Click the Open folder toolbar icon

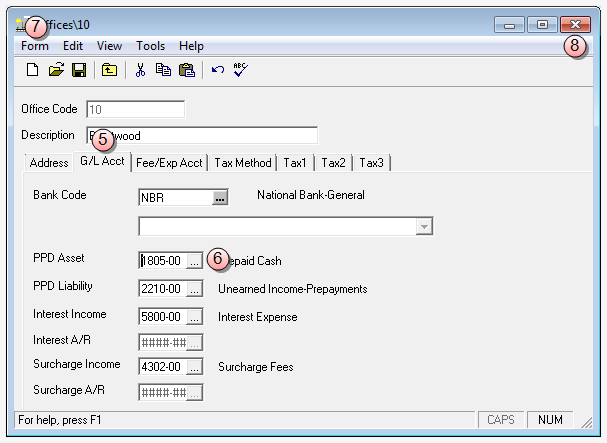point(56,70)
